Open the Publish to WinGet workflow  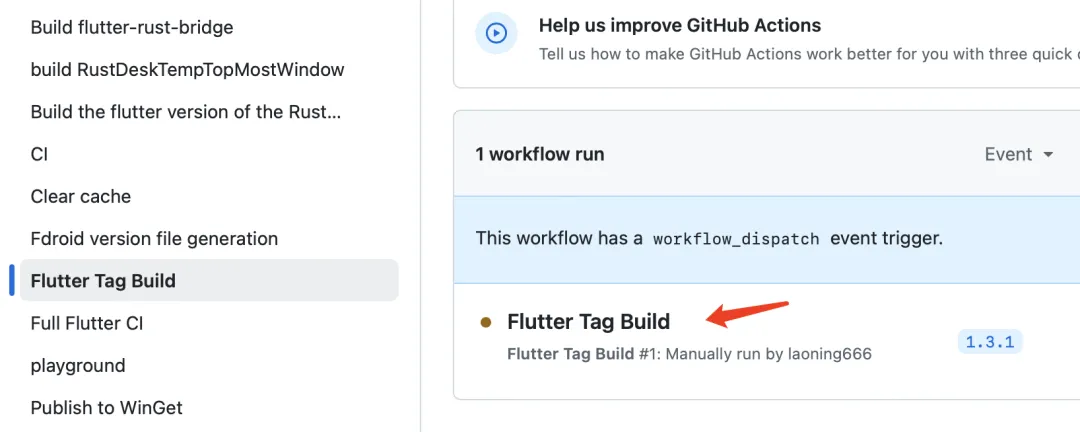pyautogui.click(x=107, y=407)
